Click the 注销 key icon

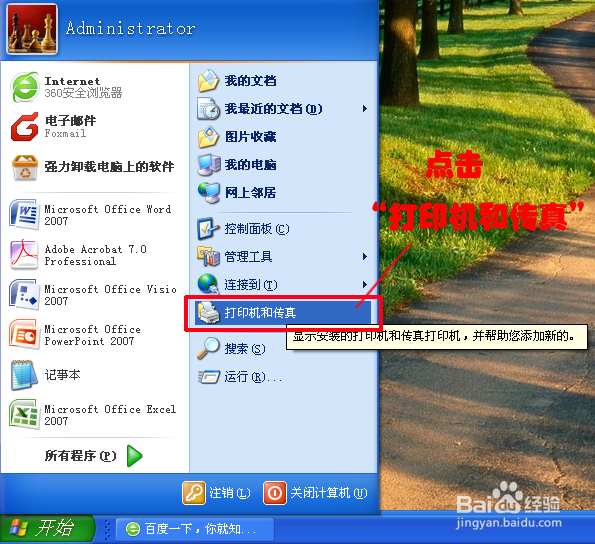click(194, 493)
